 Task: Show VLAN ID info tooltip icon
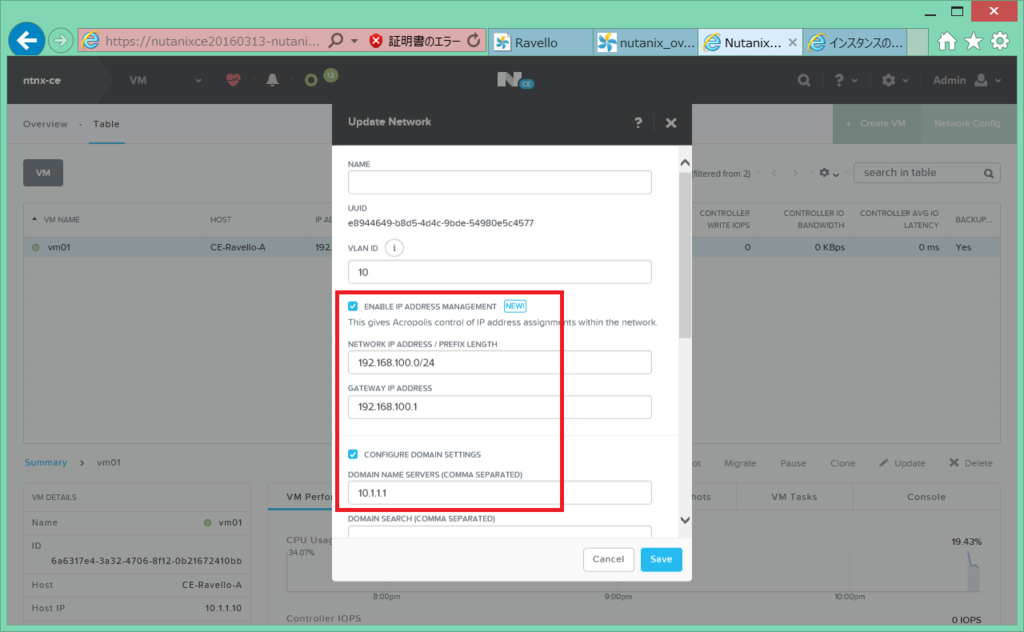click(394, 248)
